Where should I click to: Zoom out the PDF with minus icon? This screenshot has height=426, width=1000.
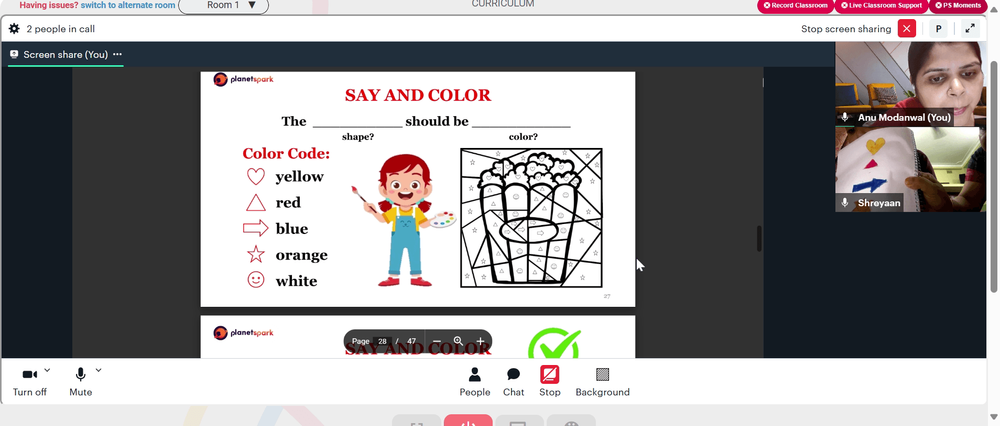[436, 341]
